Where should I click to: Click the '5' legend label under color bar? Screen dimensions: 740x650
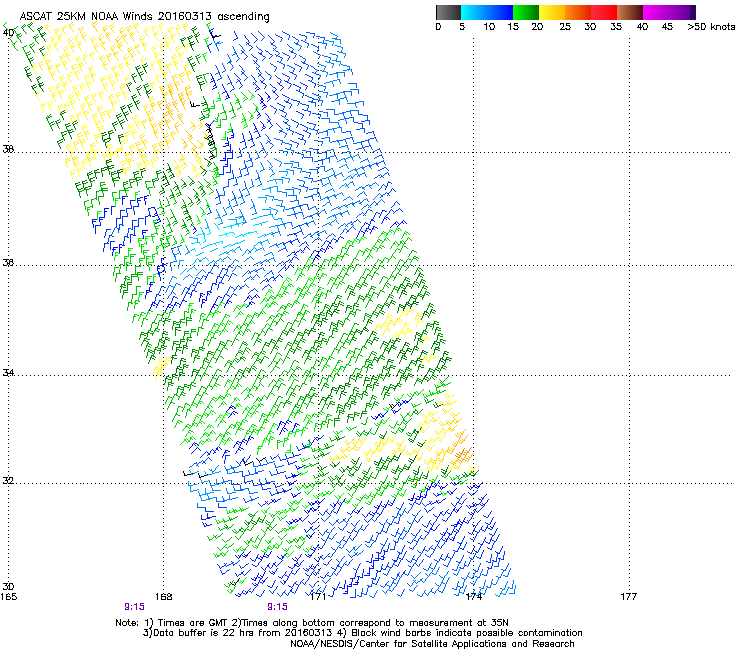[462, 27]
